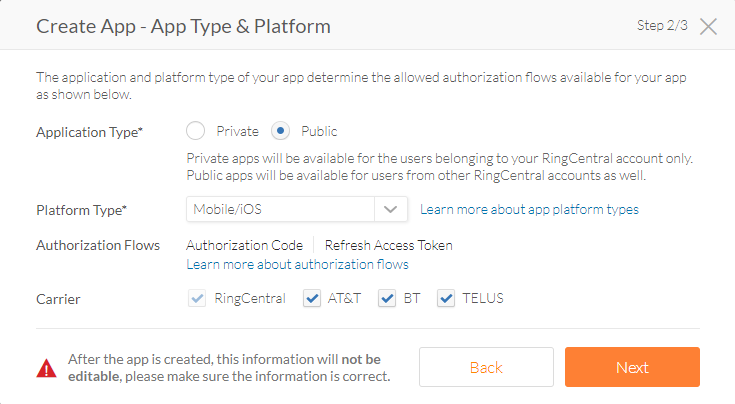
Task: Select the Public application type
Action: [281, 131]
